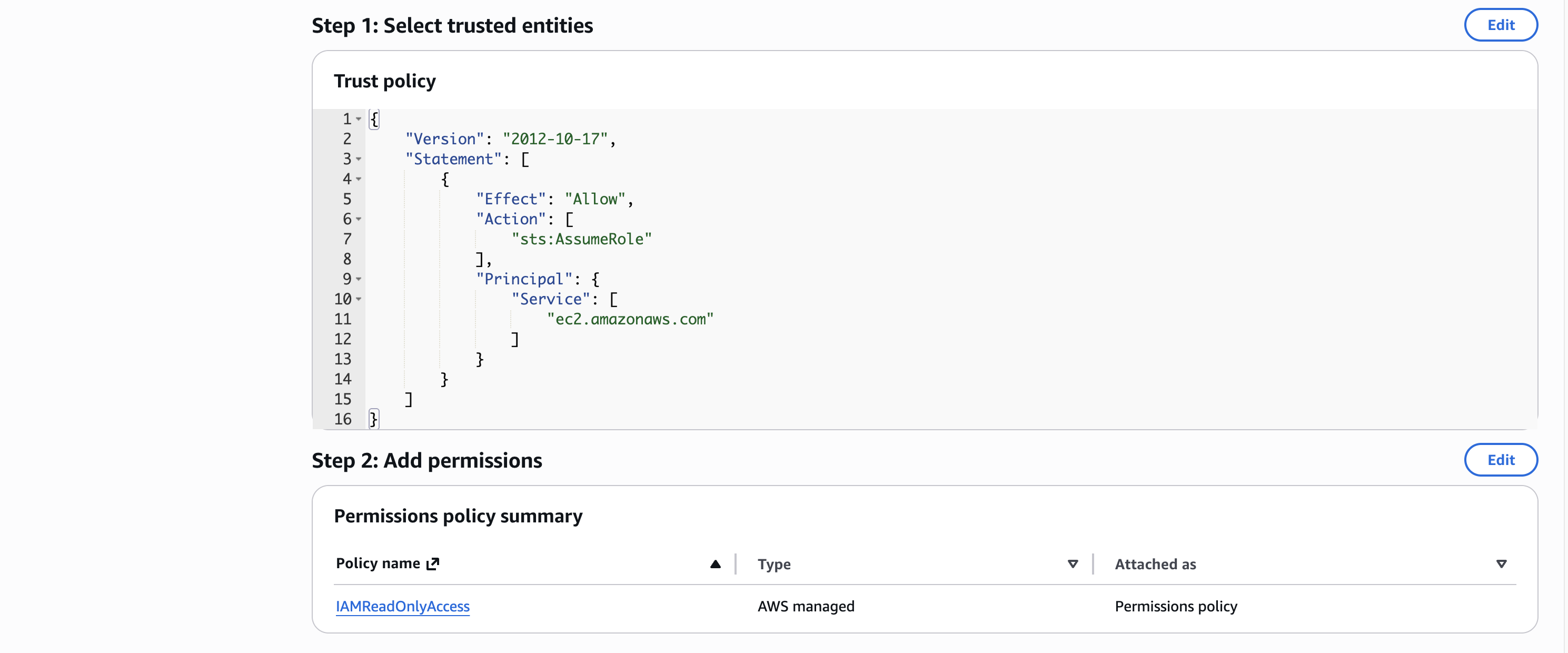The height and width of the screenshot is (653, 1568).
Task: Collapse the Statement array fold on line 3
Action: 359,160
